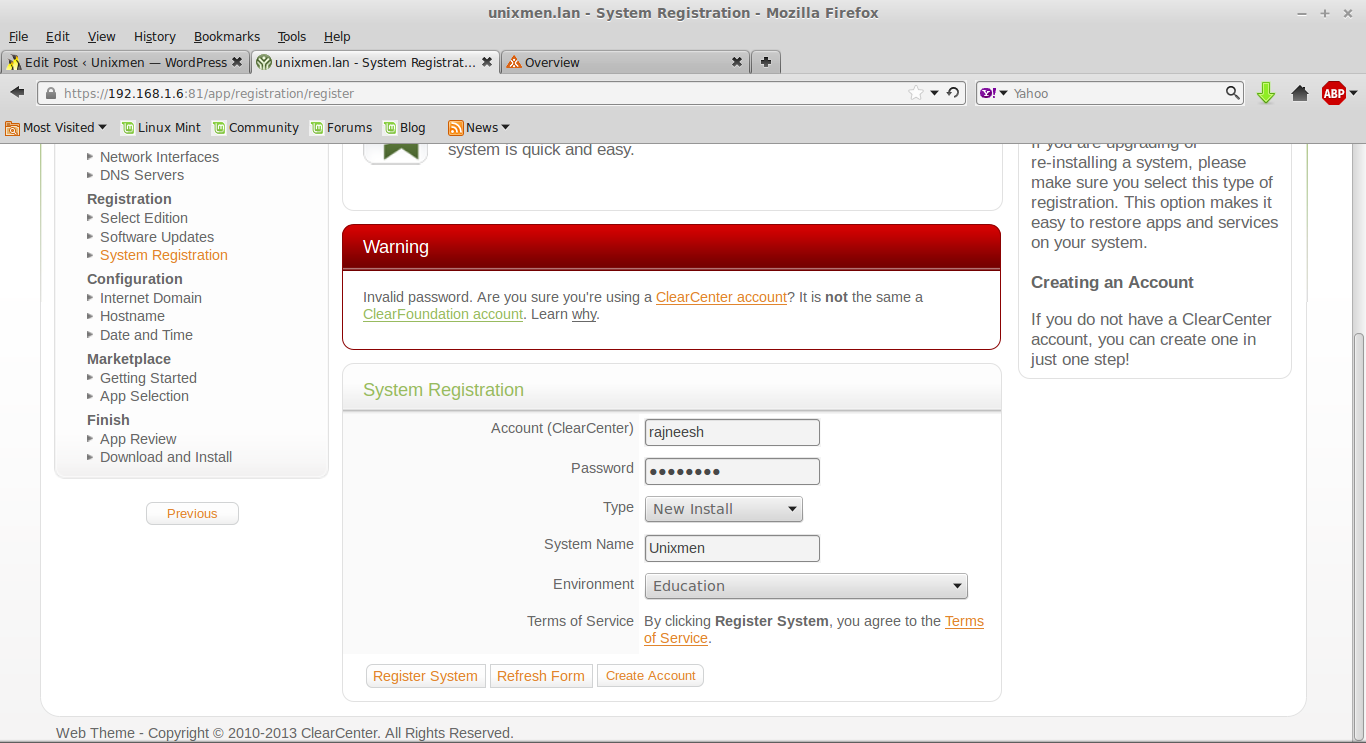Close the System Registration tab
The width and height of the screenshot is (1366, 743).
click(x=487, y=62)
